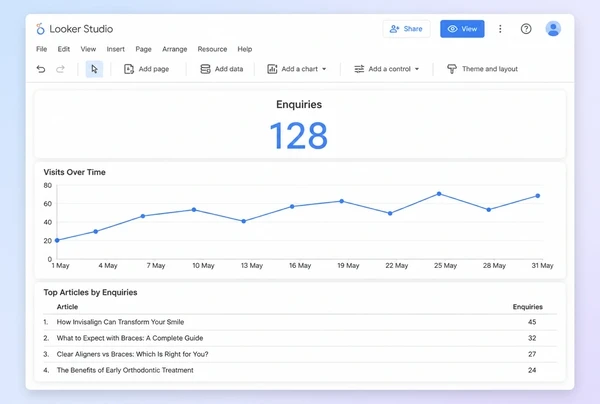Click the 25 May peak data point
Viewport: 600px width, 404px height.
439,194
